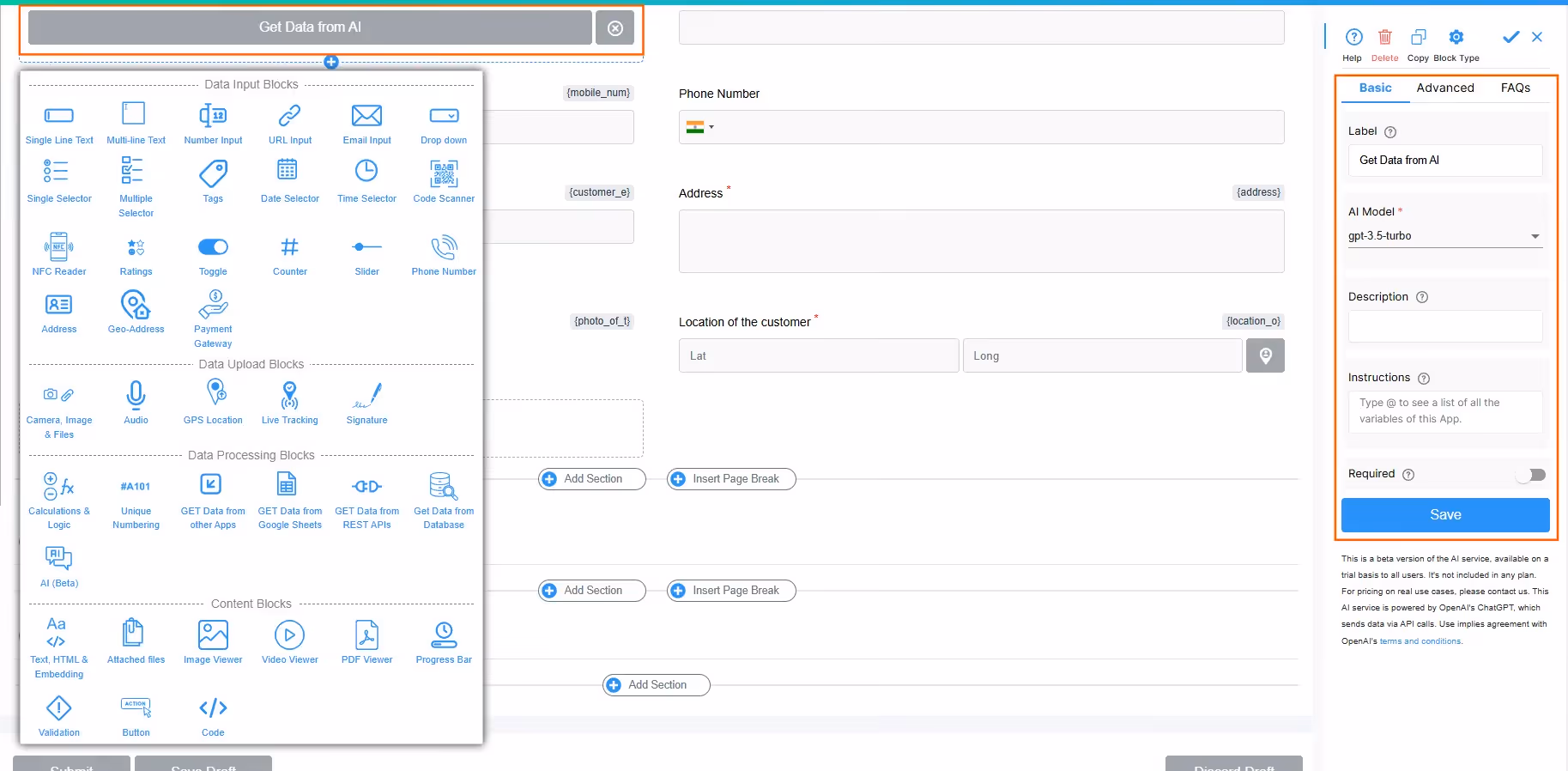Choose the Email Input block
1568x771 pixels.
[366, 124]
